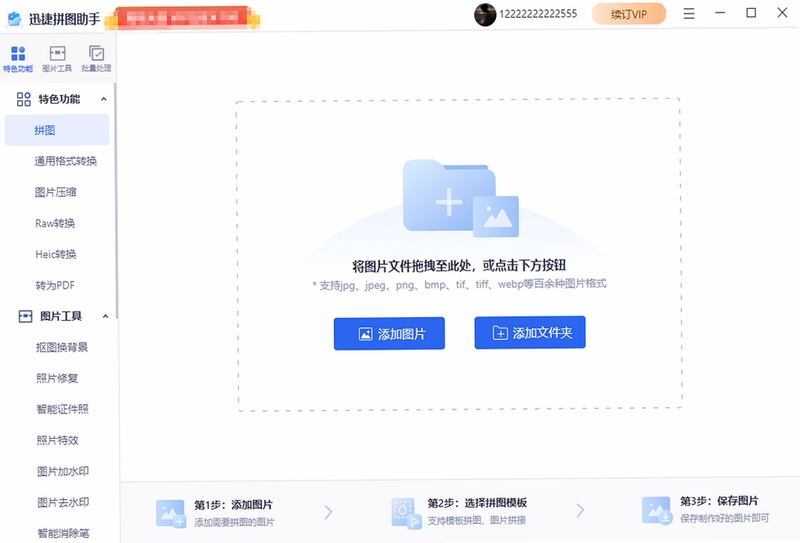
Task: Close the application window
Action: click(782, 13)
